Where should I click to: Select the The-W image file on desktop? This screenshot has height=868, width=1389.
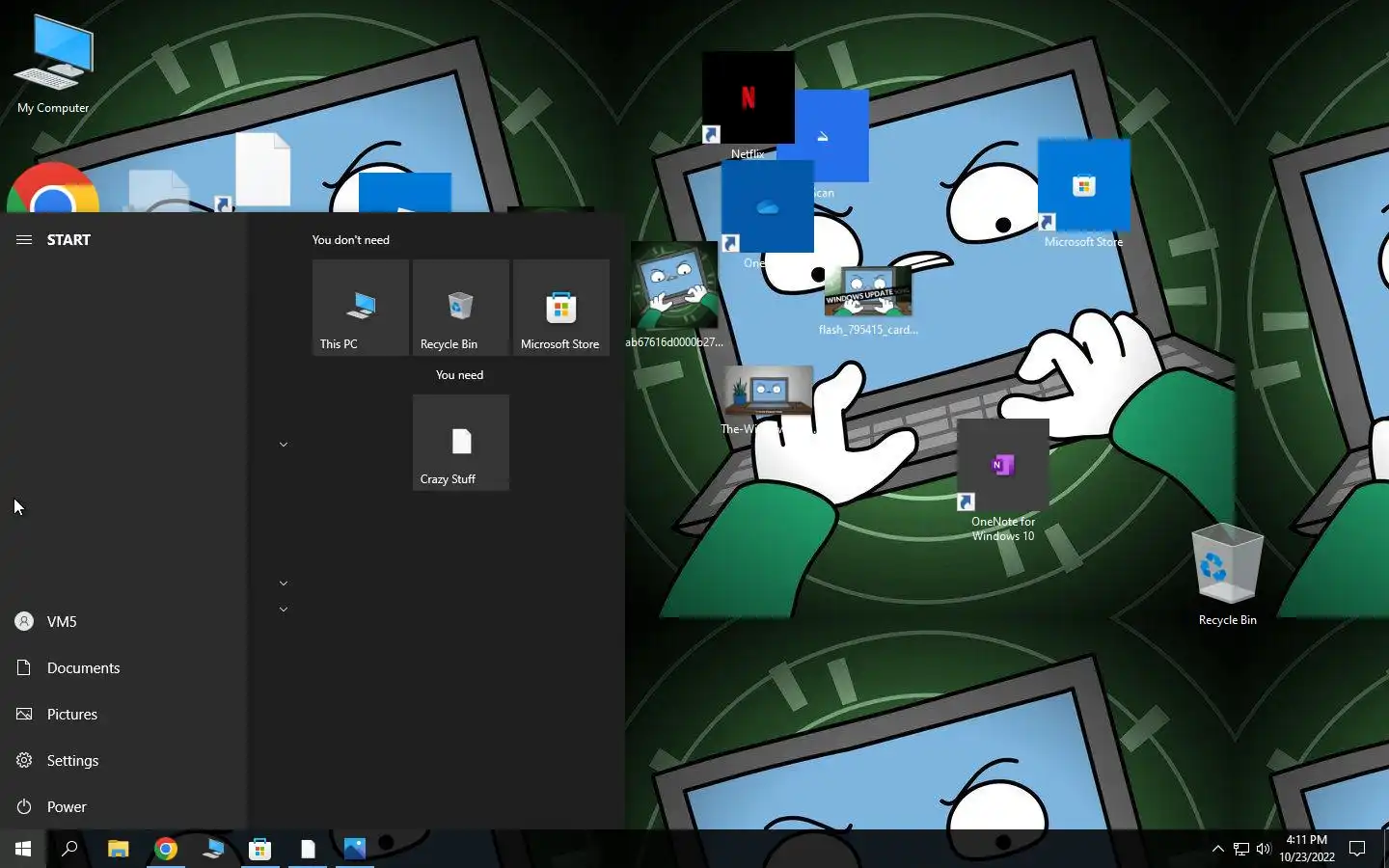(768, 399)
